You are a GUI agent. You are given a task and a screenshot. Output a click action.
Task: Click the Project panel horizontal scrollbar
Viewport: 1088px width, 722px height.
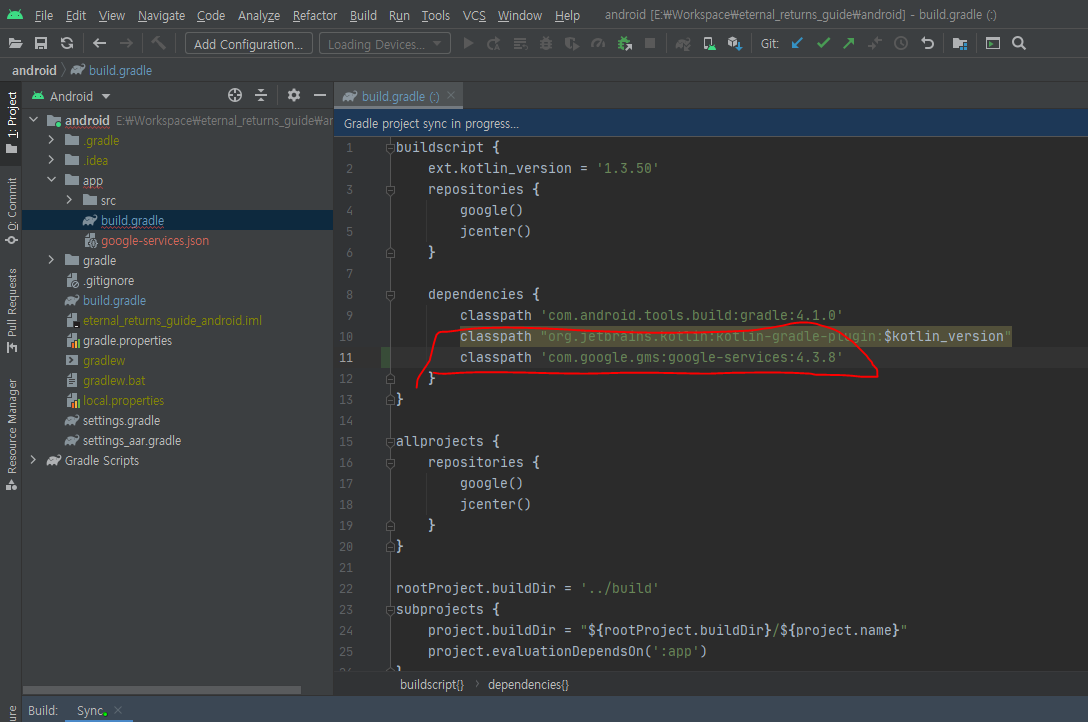pos(162,690)
